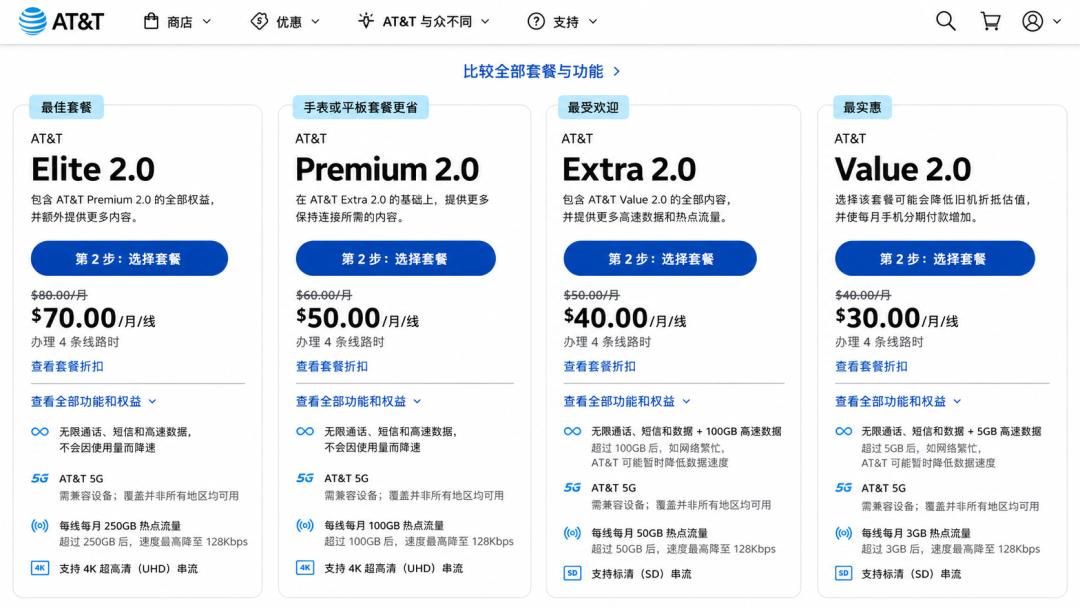Screen dimensions: 1080x608
Task: Click the infinity icon in Elite 2.0
Action: tap(40, 432)
